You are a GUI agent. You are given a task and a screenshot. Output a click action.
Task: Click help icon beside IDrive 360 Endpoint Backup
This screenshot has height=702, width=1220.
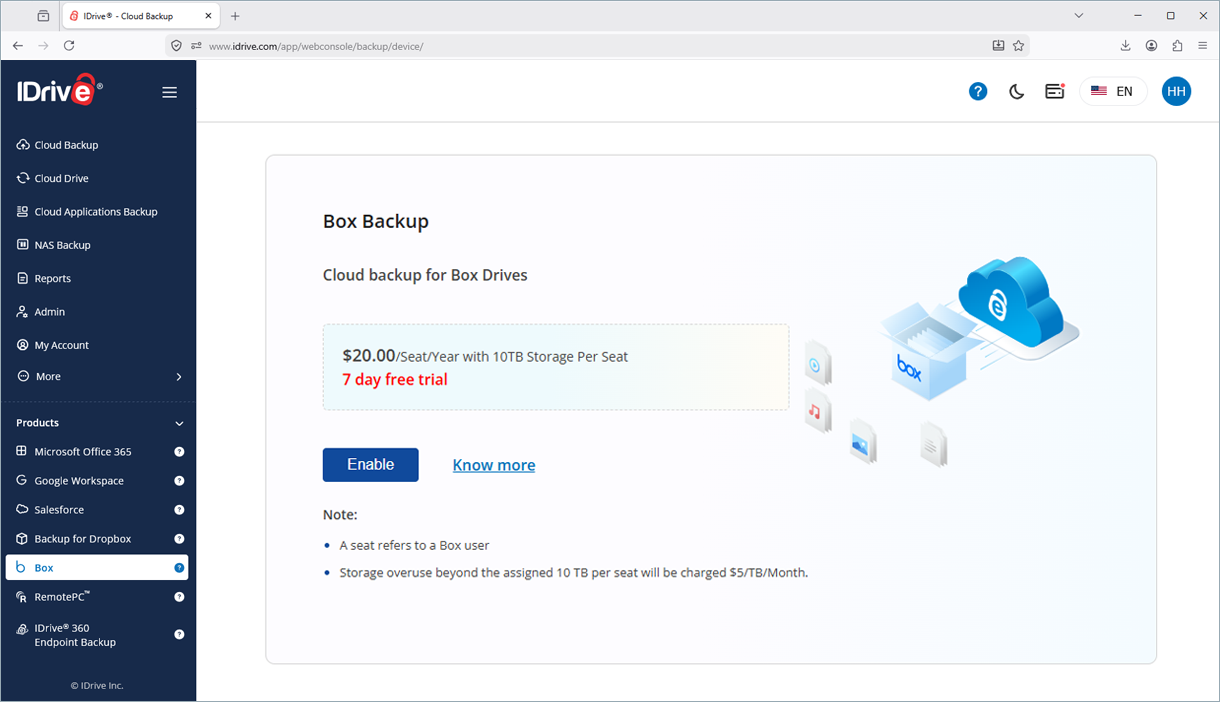[x=179, y=634]
